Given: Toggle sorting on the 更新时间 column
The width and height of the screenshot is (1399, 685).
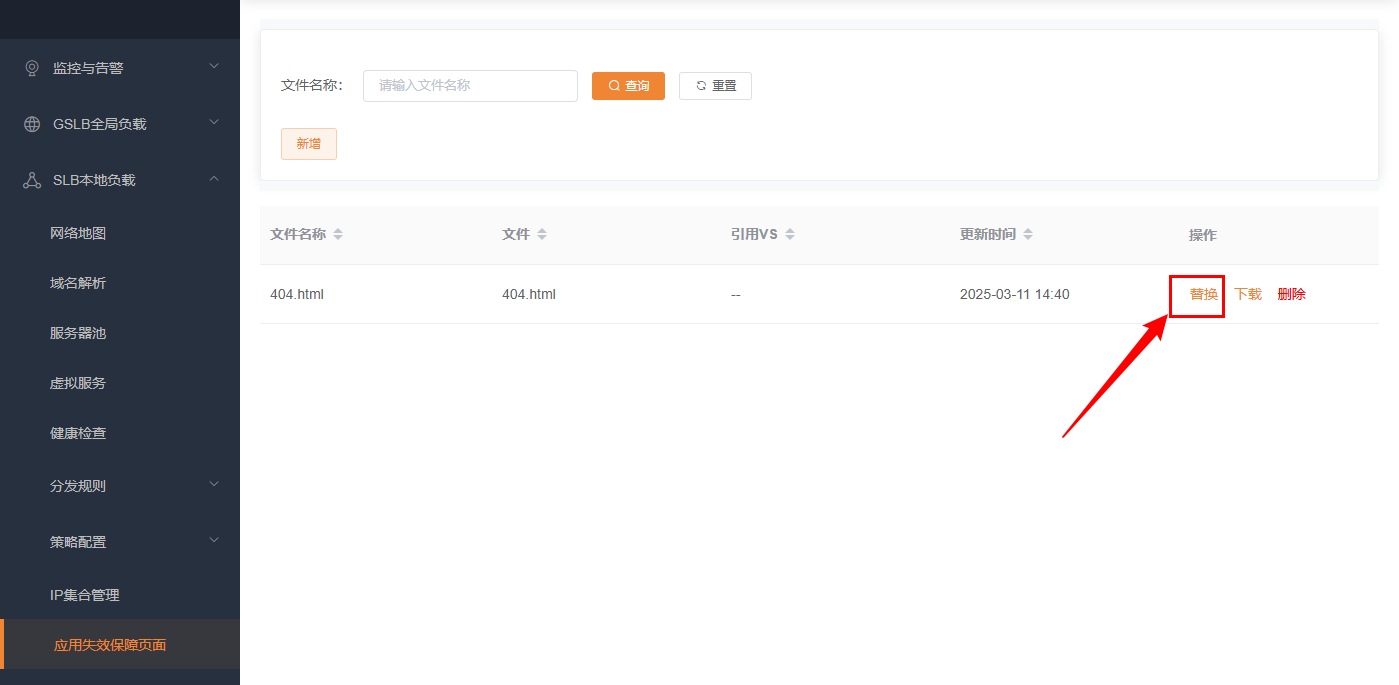Looking at the screenshot, I should pyautogui.click(x=1031, y=233).
